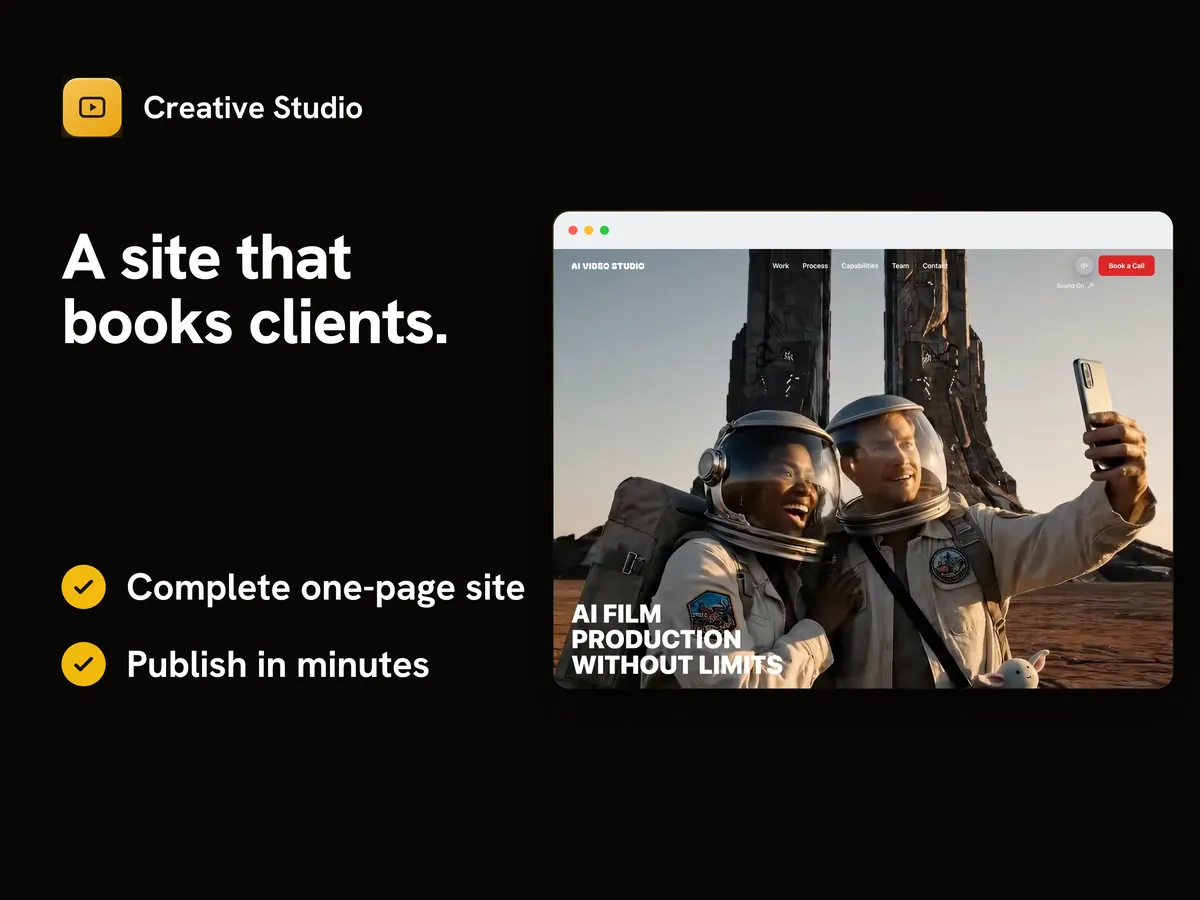Click the 'Publish in minutes' text
Viewport: 1200px width, 900px height.
pos(278,664)
